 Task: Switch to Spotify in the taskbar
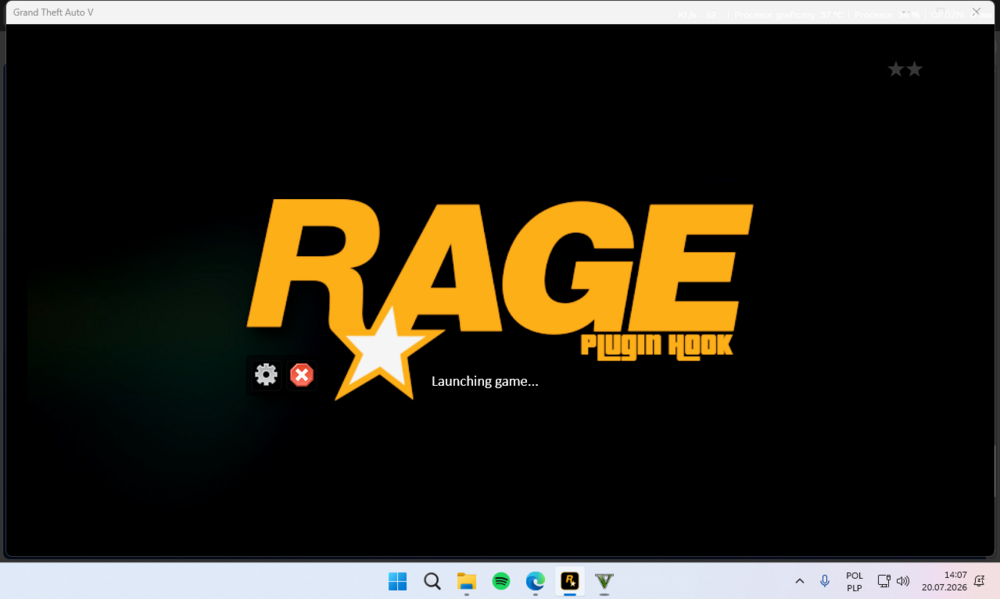pos(501,581)
